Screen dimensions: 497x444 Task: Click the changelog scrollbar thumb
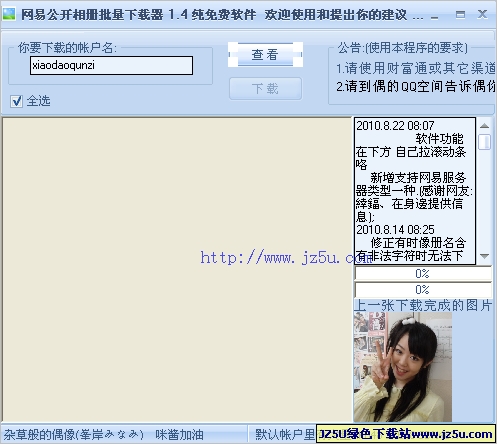pyautogui.click(x=484, y=142)
